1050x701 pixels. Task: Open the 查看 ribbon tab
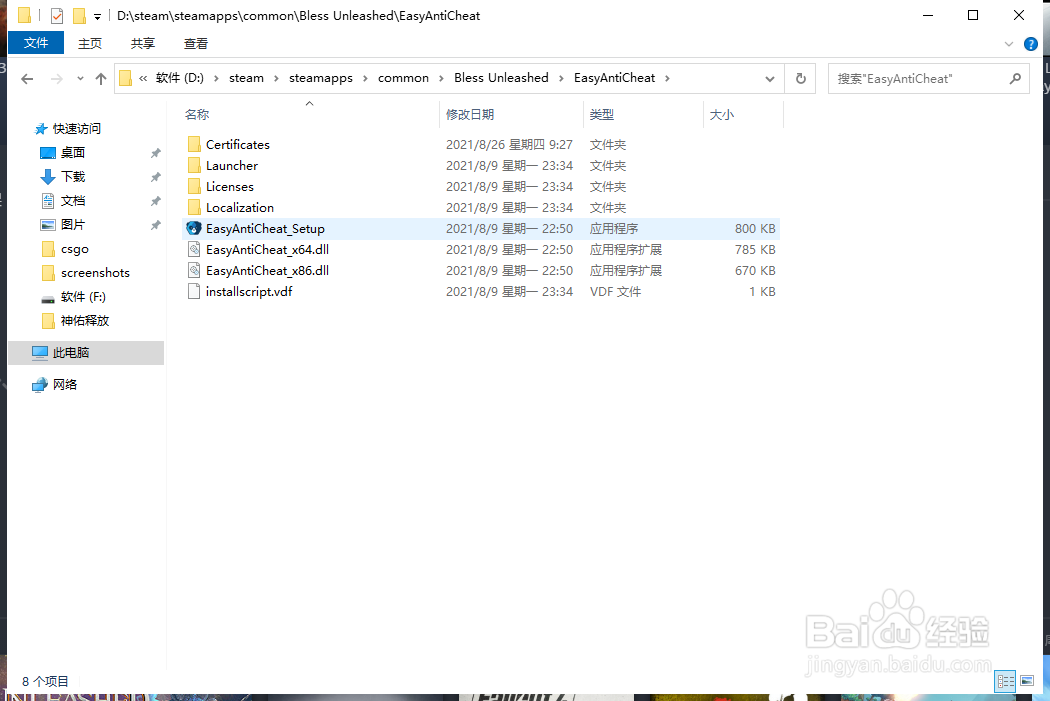pos(196,44)
